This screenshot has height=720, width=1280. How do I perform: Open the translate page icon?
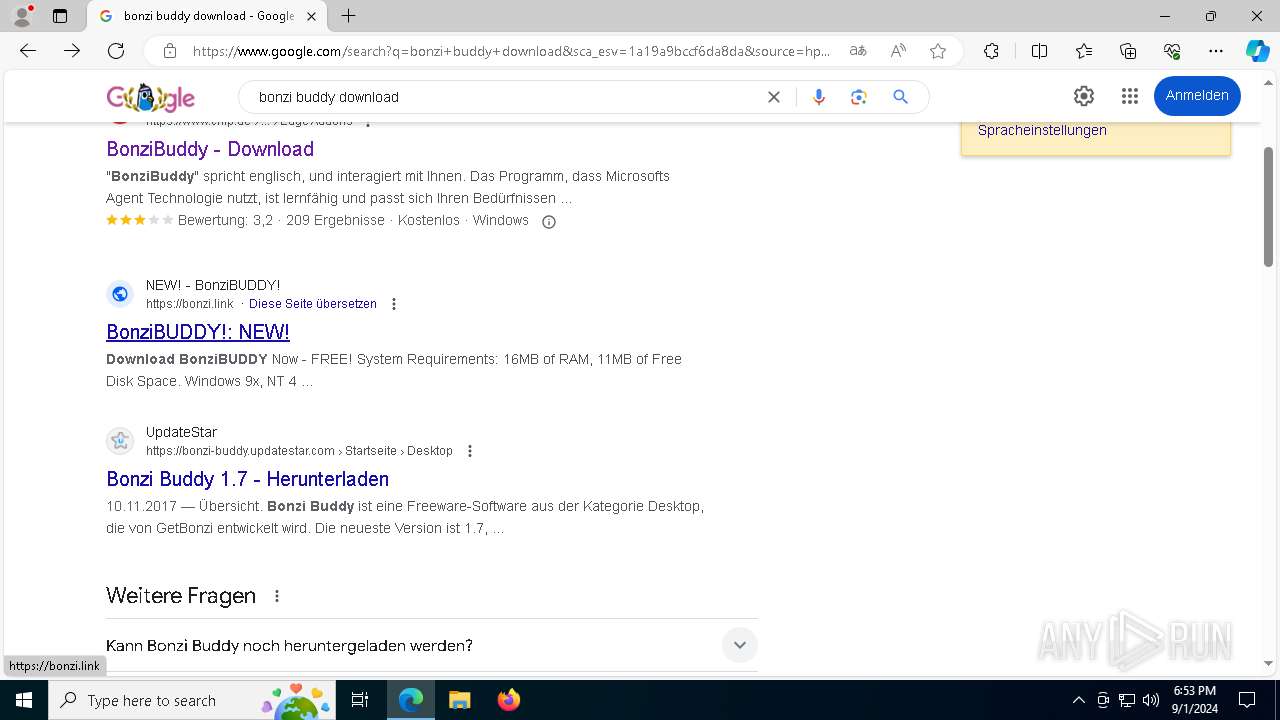tap(858, 51)
